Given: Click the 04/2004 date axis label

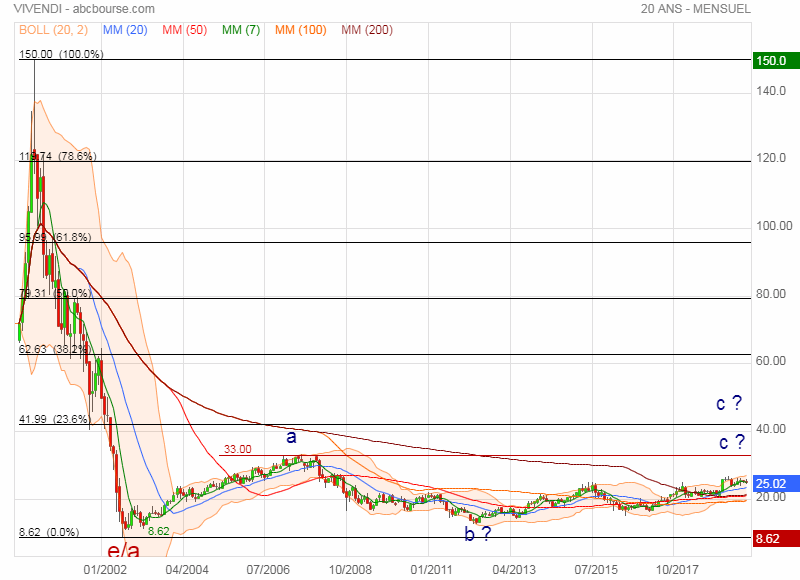Looking at the screenshot, I should 187,569.
